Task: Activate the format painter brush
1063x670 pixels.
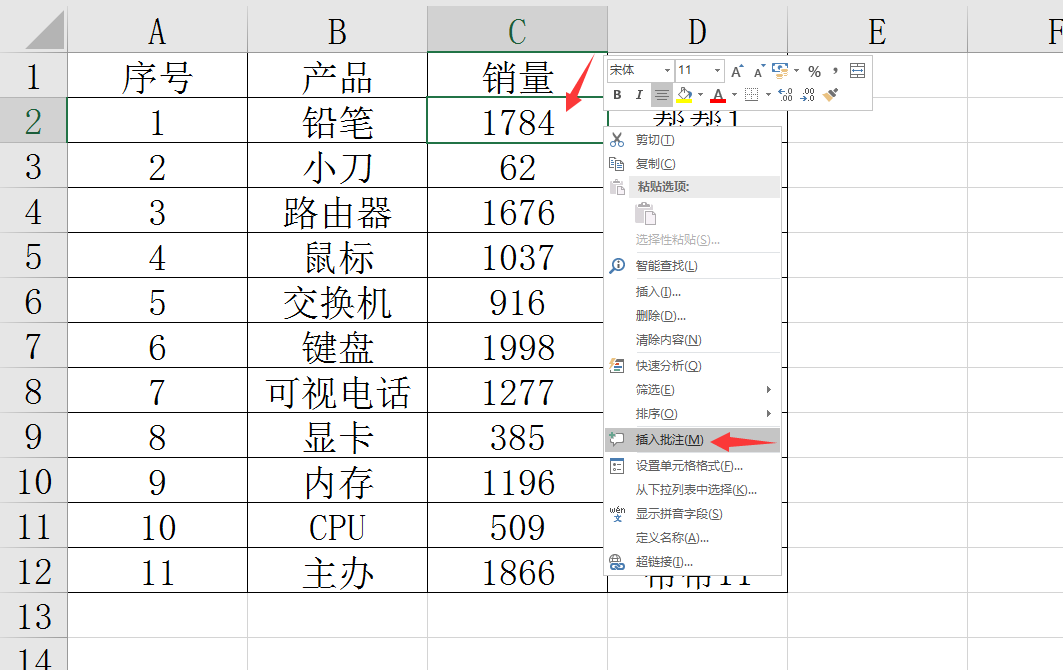Action: point(830,95)
